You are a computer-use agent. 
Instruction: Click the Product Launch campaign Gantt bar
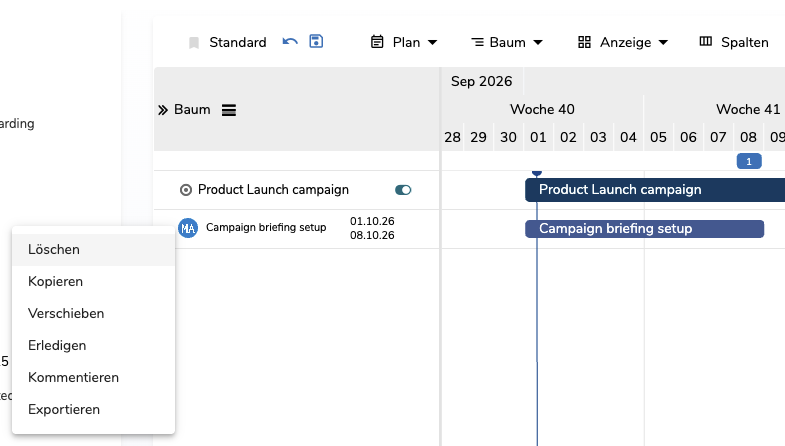655,190
